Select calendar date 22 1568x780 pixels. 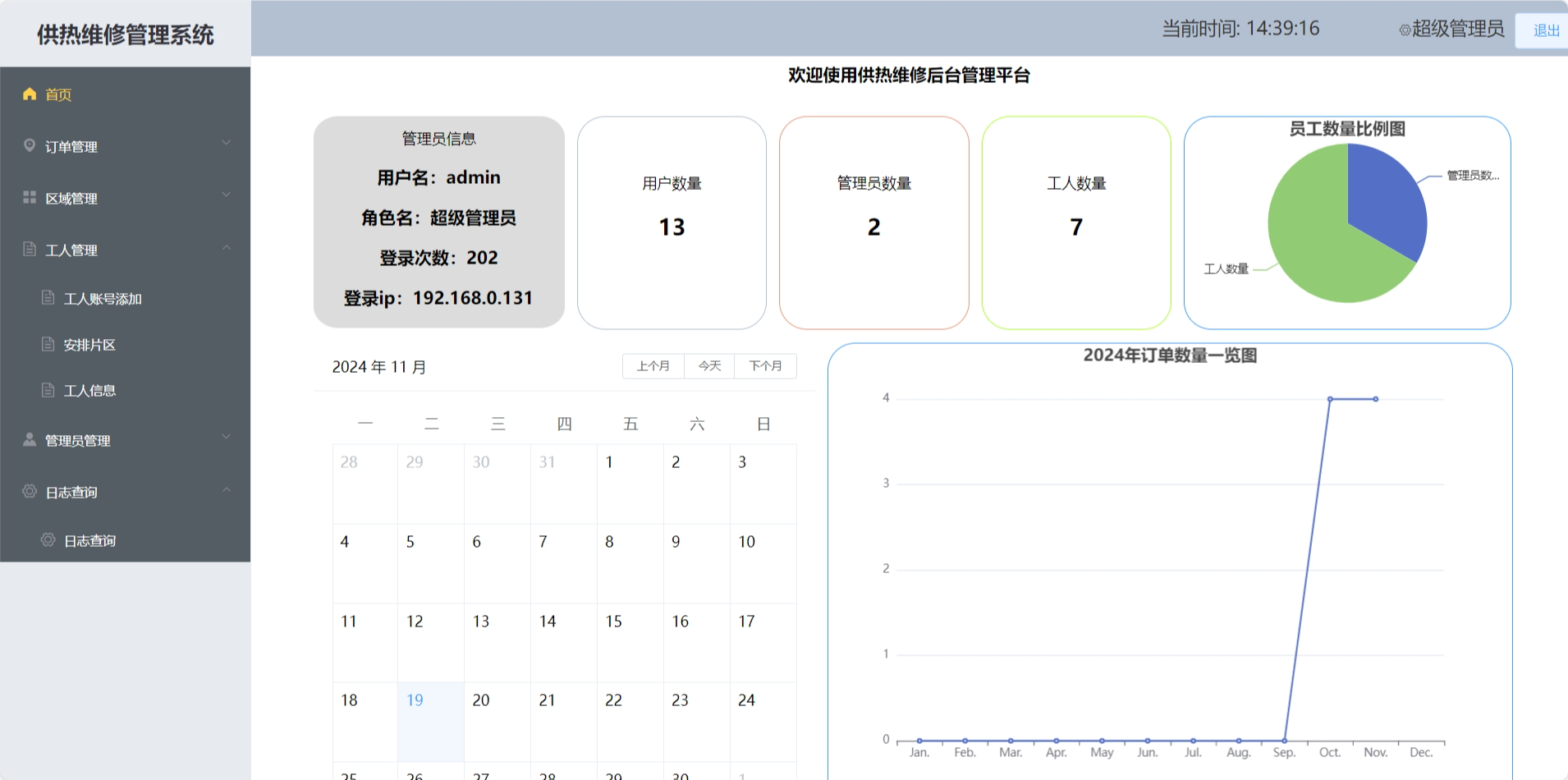(x=630, y=722)
